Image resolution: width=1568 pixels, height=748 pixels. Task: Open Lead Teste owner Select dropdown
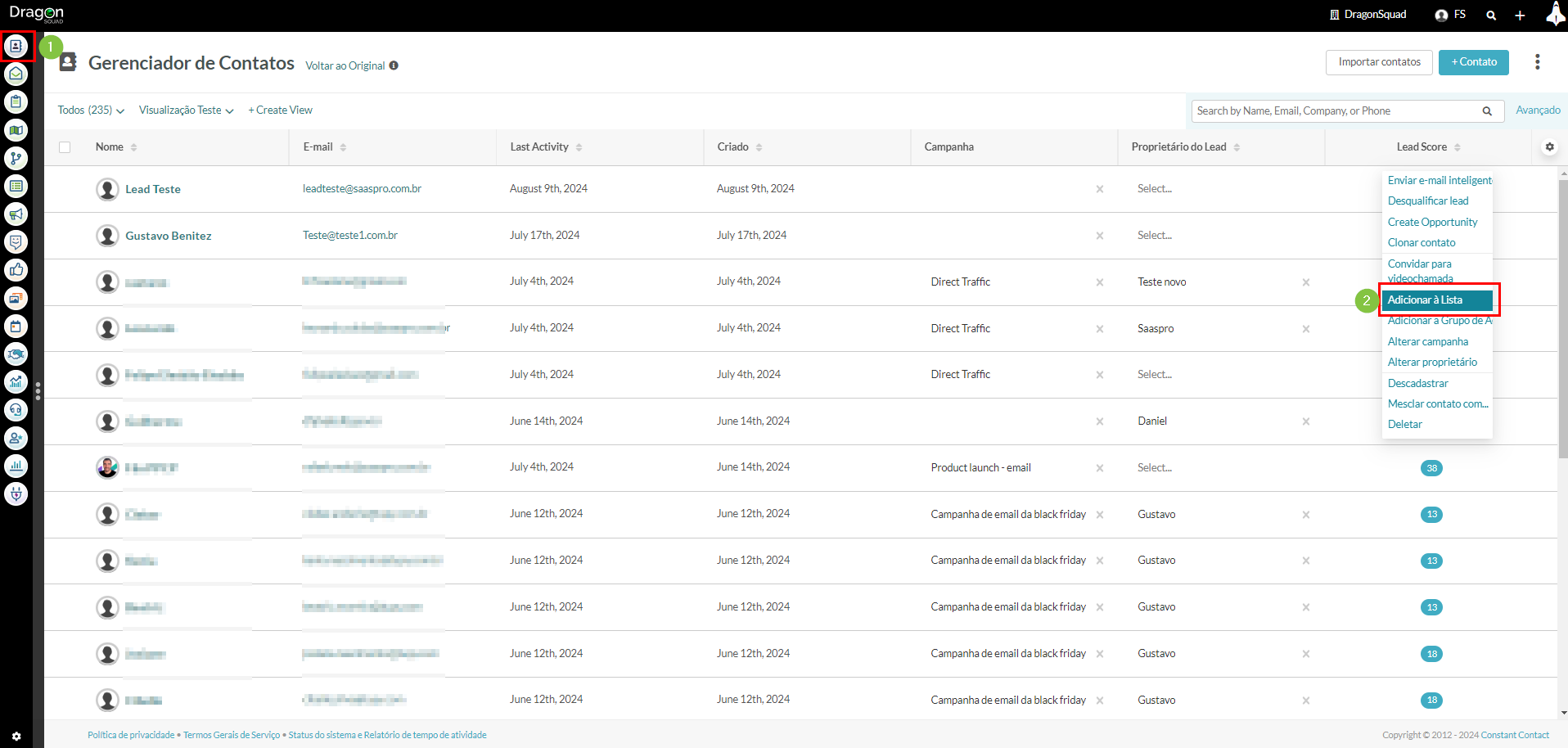click(x=1154, y=189)
